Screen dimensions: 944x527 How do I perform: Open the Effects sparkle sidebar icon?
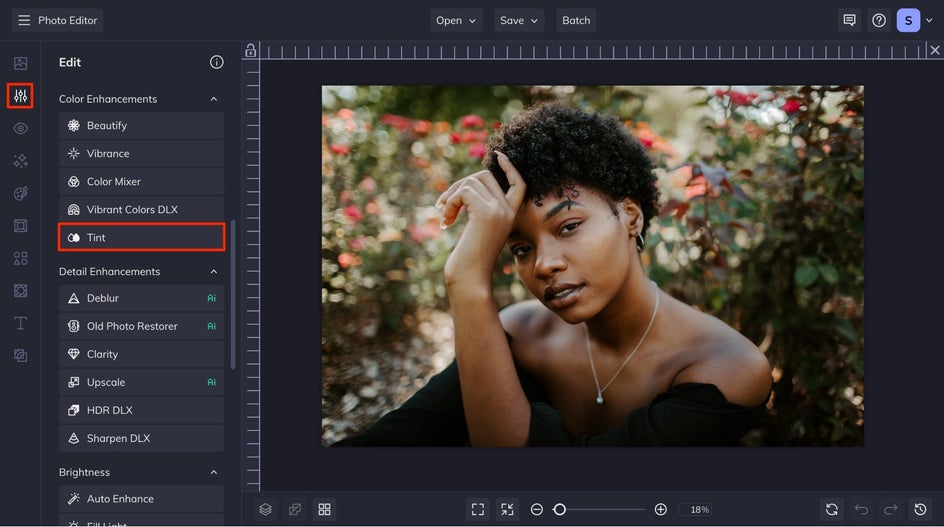(x=20, y=161)
